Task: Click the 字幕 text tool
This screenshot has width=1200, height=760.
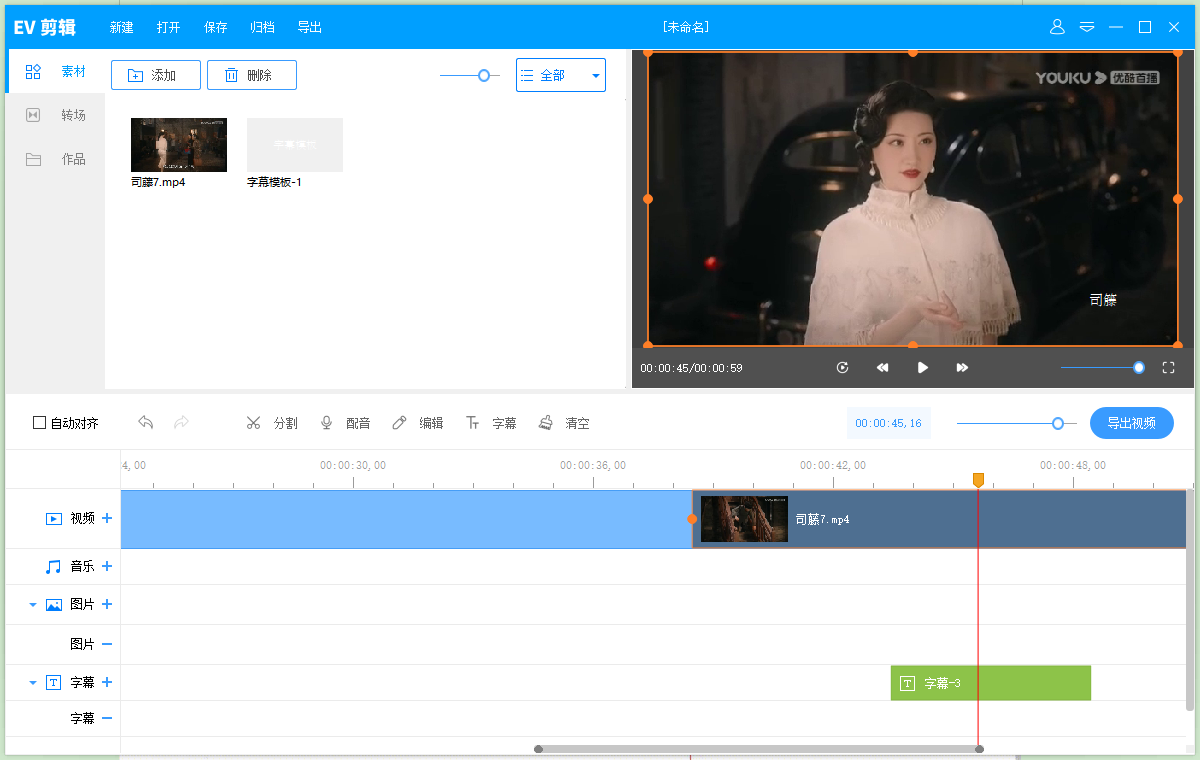Action: coord(491,423)
